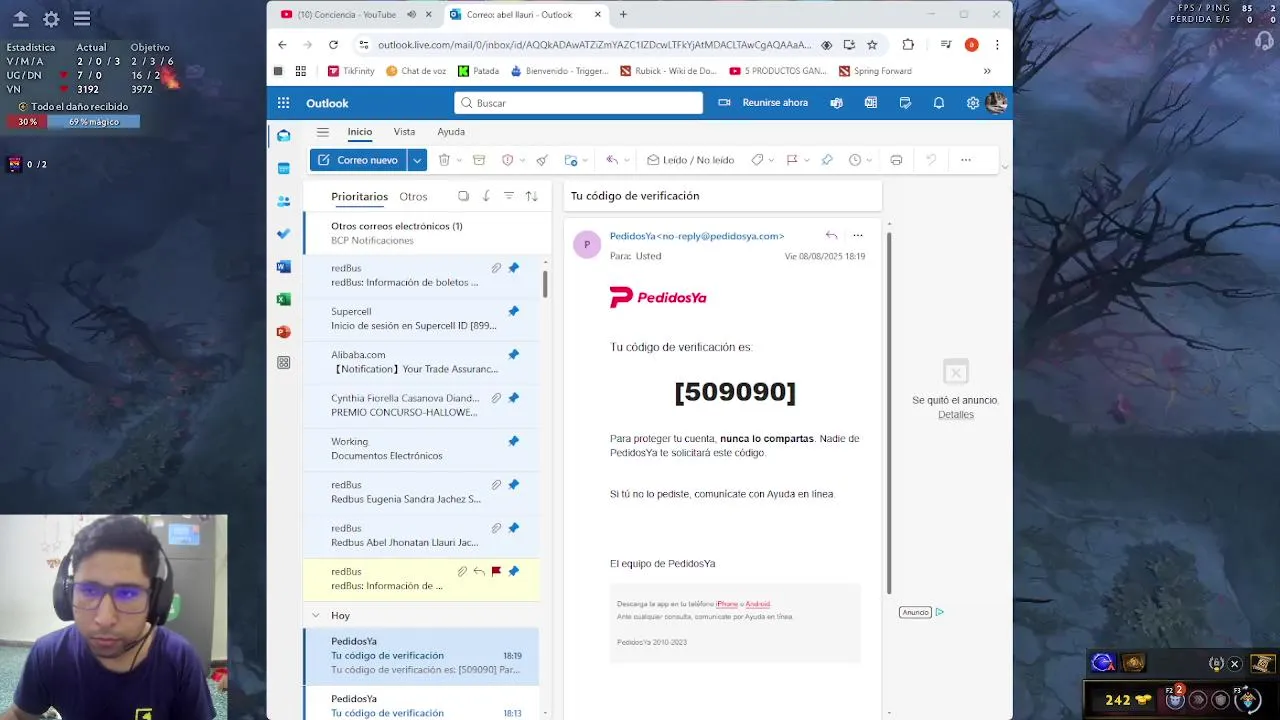Click the Buscar search box

tap(578, 103)
